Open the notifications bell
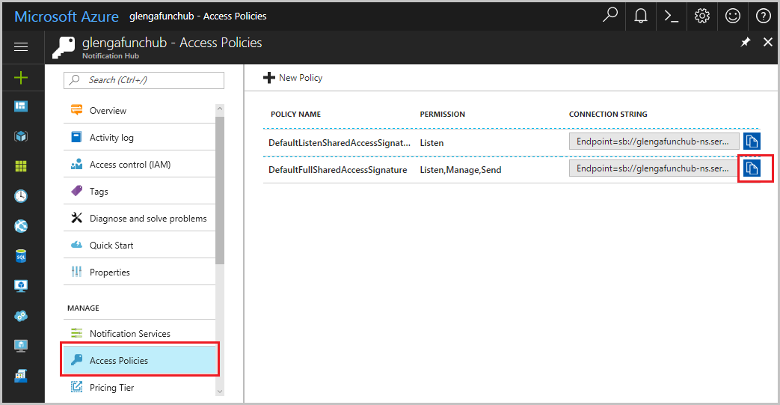 click(x=641, y=16)
